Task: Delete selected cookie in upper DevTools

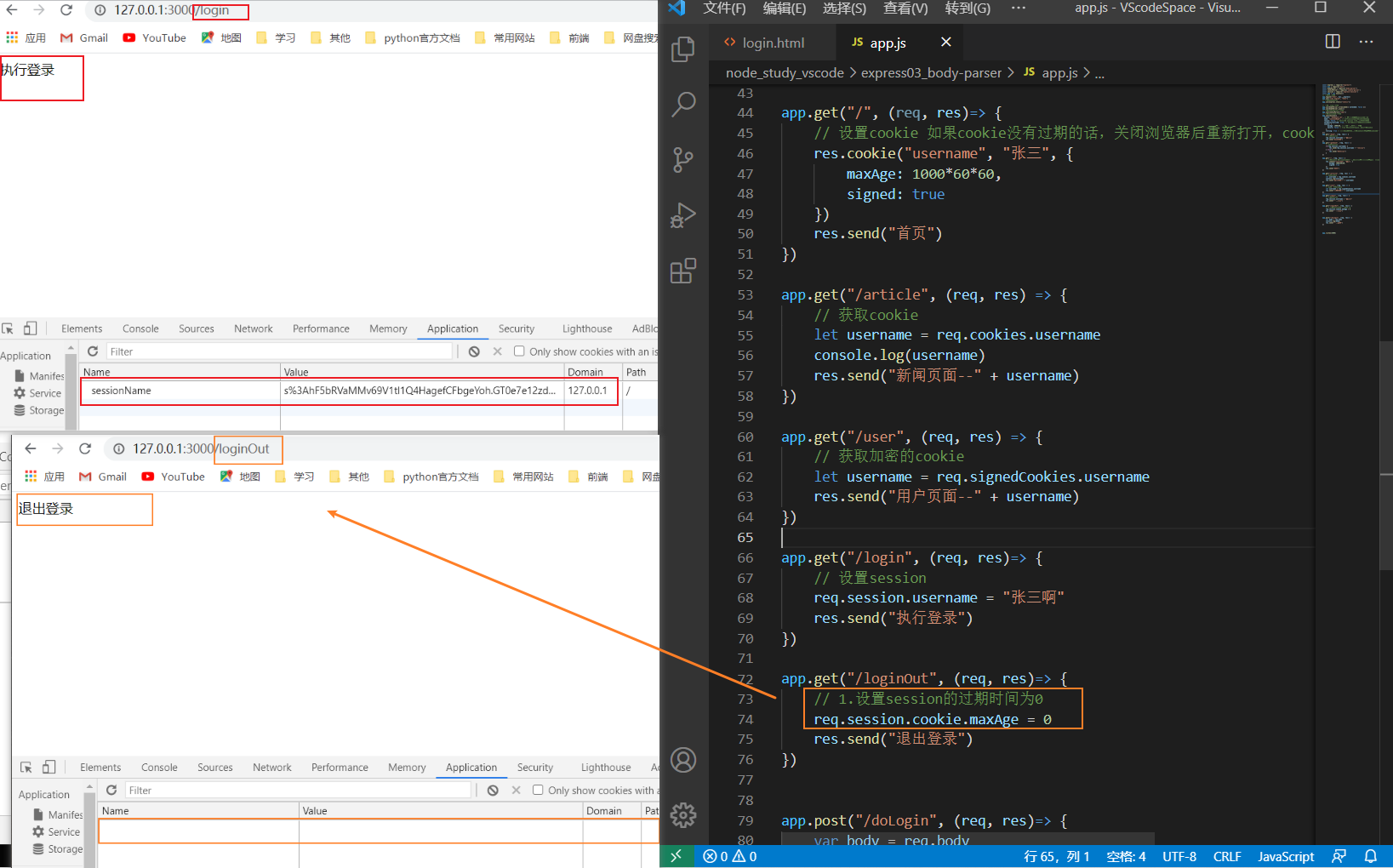Action: click(x=498, y=351)
